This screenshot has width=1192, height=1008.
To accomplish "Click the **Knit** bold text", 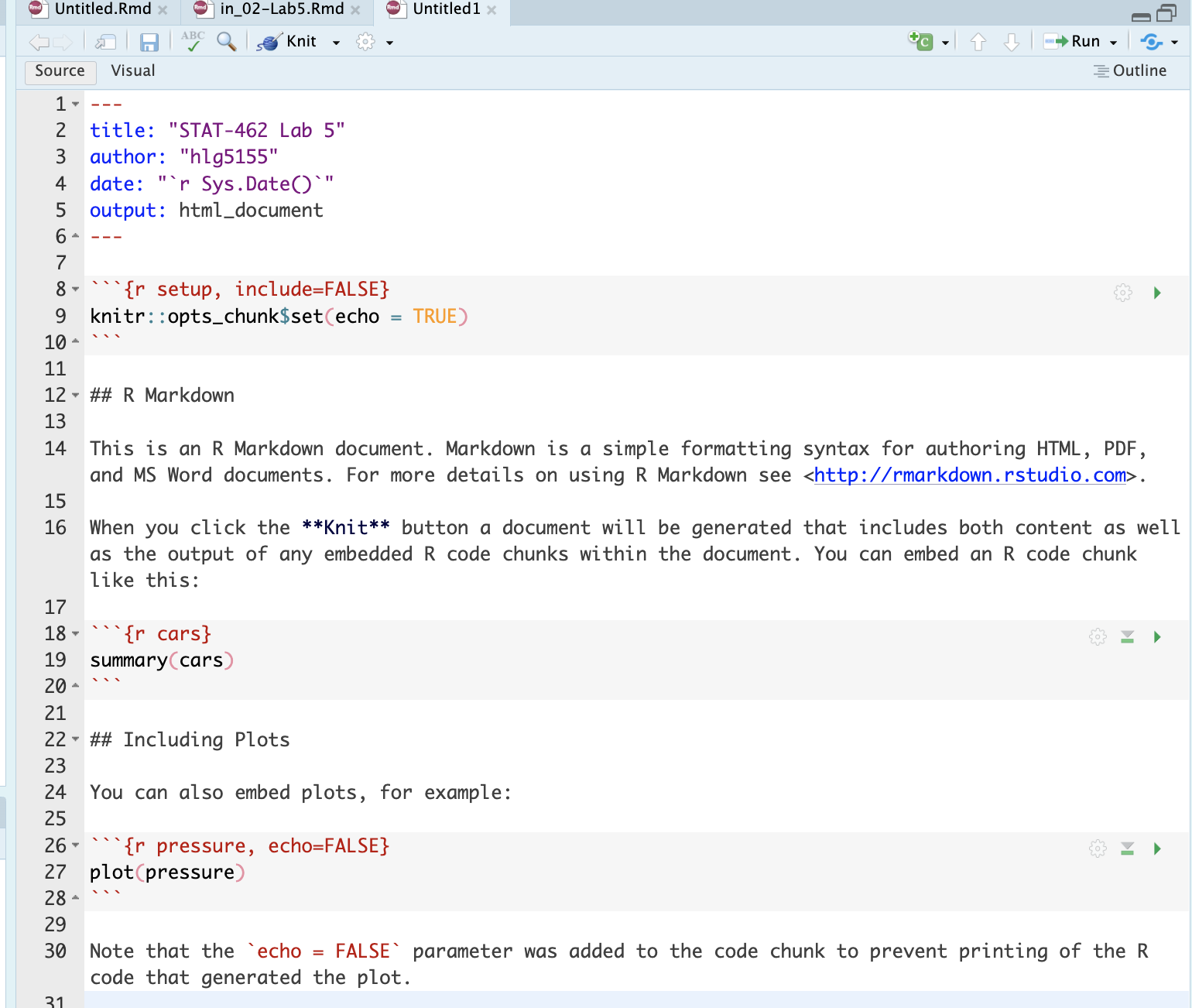I will (346, 527).
